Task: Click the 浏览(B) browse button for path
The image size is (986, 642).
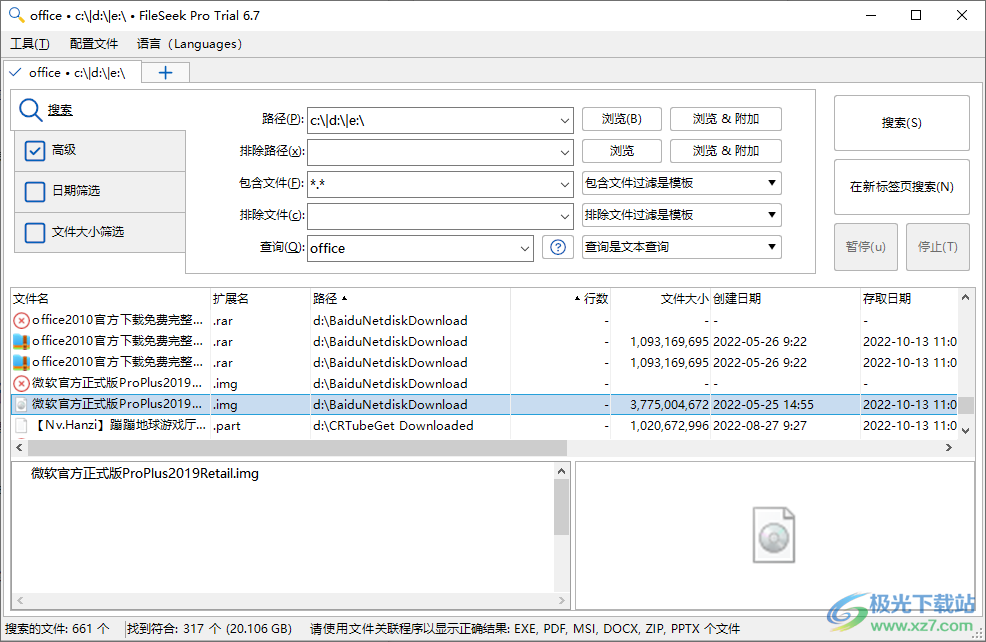Action: 621,119
